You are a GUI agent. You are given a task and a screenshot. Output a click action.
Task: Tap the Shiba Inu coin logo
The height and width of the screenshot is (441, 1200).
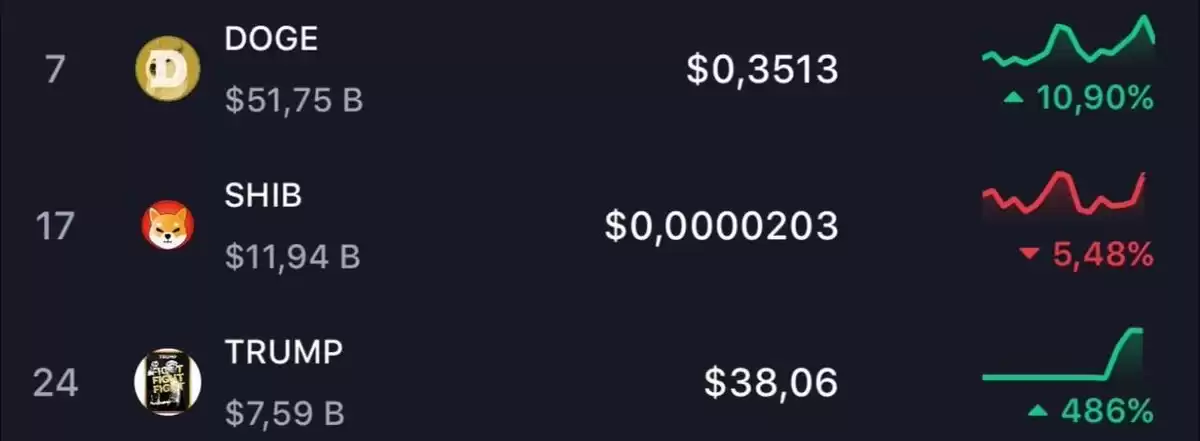coord(167,225)
